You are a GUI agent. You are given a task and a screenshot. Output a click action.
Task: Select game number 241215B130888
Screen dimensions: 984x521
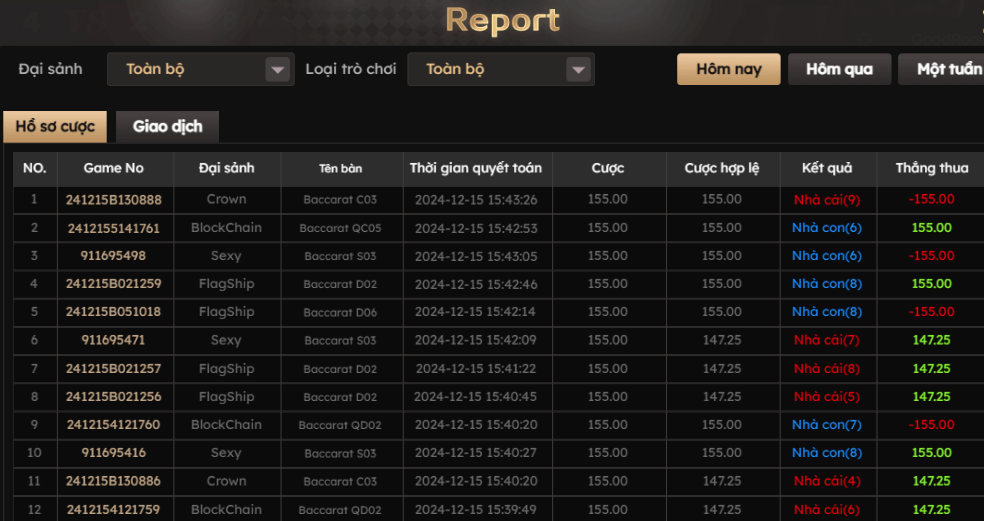114,200
